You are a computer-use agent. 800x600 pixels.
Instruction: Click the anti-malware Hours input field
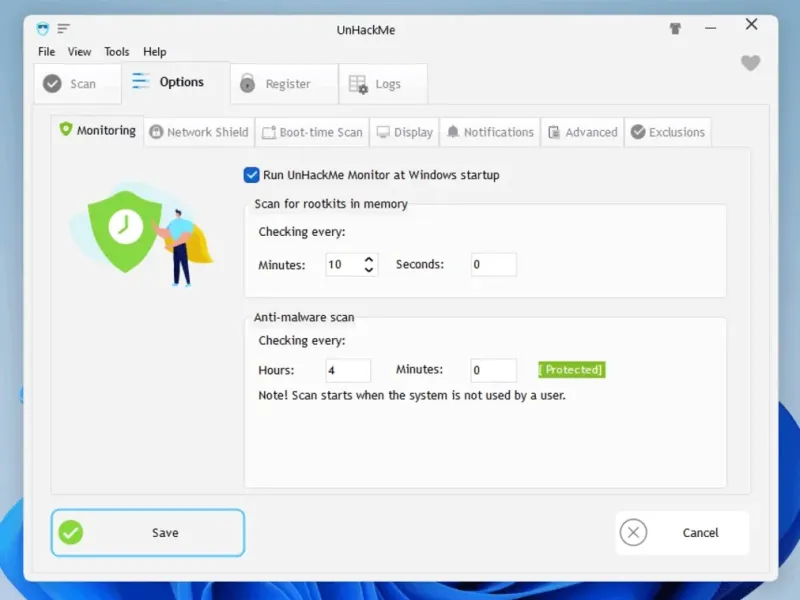(x=348, y=370)
